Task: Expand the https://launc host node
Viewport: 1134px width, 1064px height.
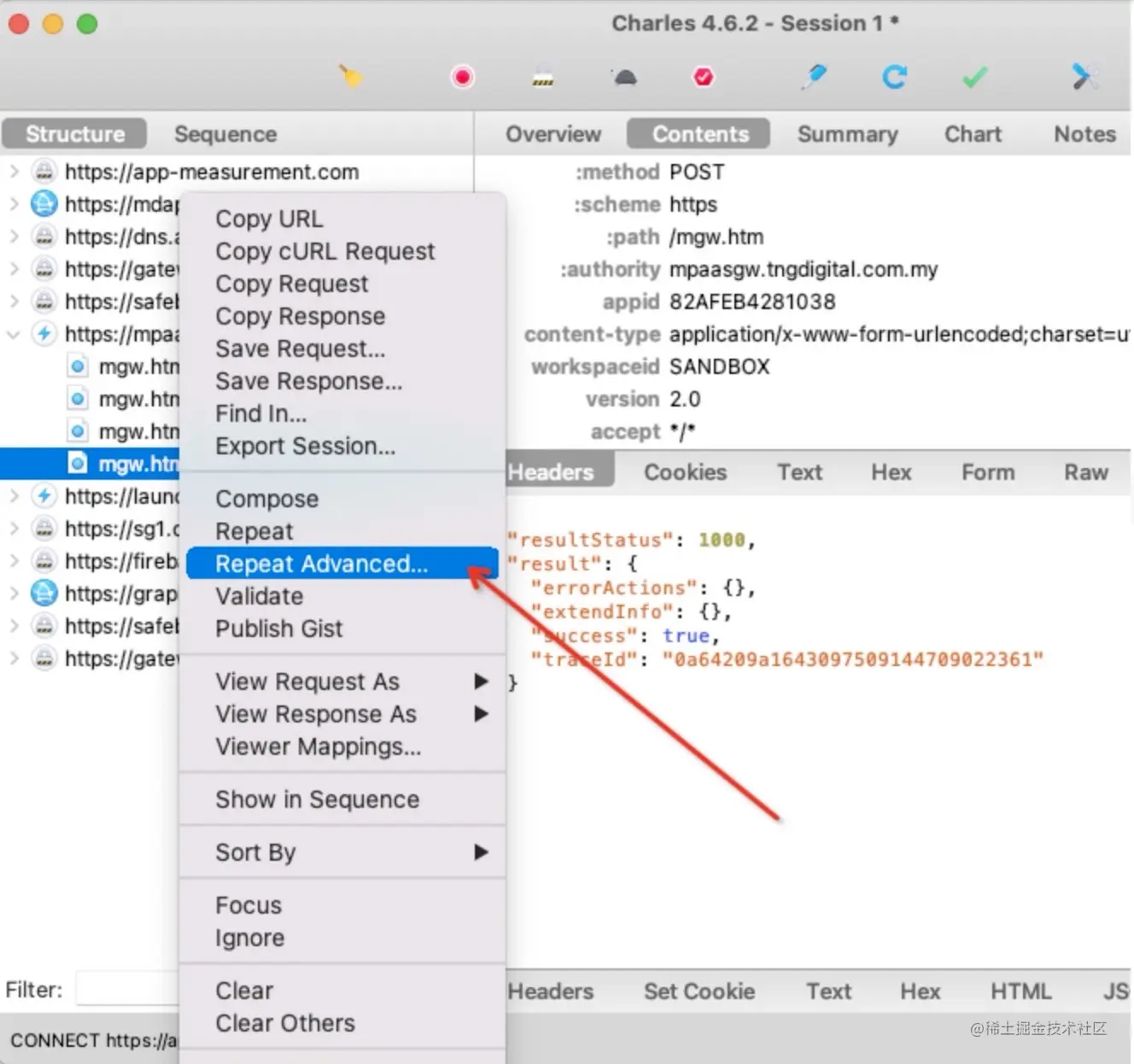Action: 14,496
